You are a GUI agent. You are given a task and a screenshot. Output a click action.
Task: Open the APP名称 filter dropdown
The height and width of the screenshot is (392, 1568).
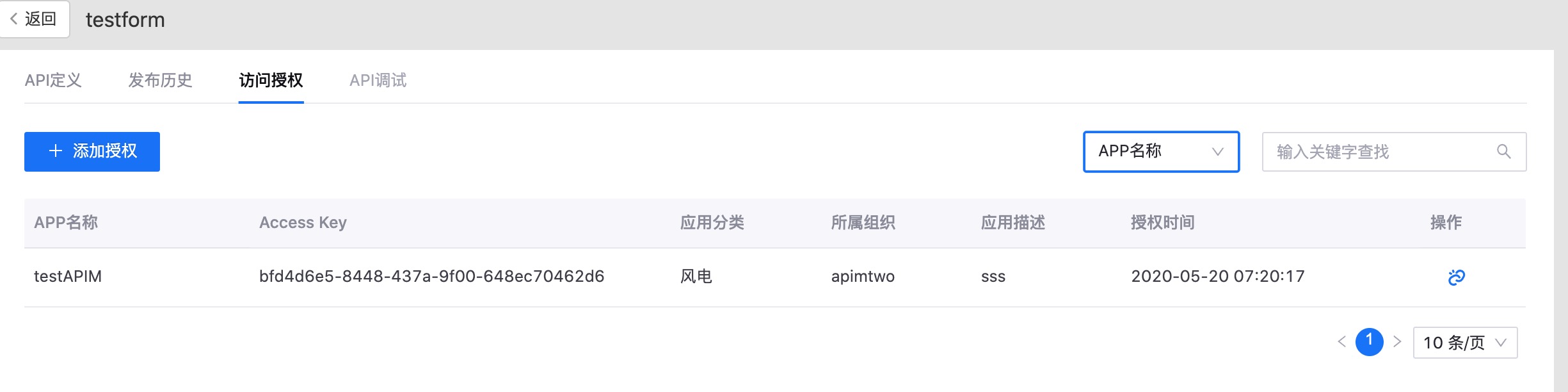pos(1160,152)
